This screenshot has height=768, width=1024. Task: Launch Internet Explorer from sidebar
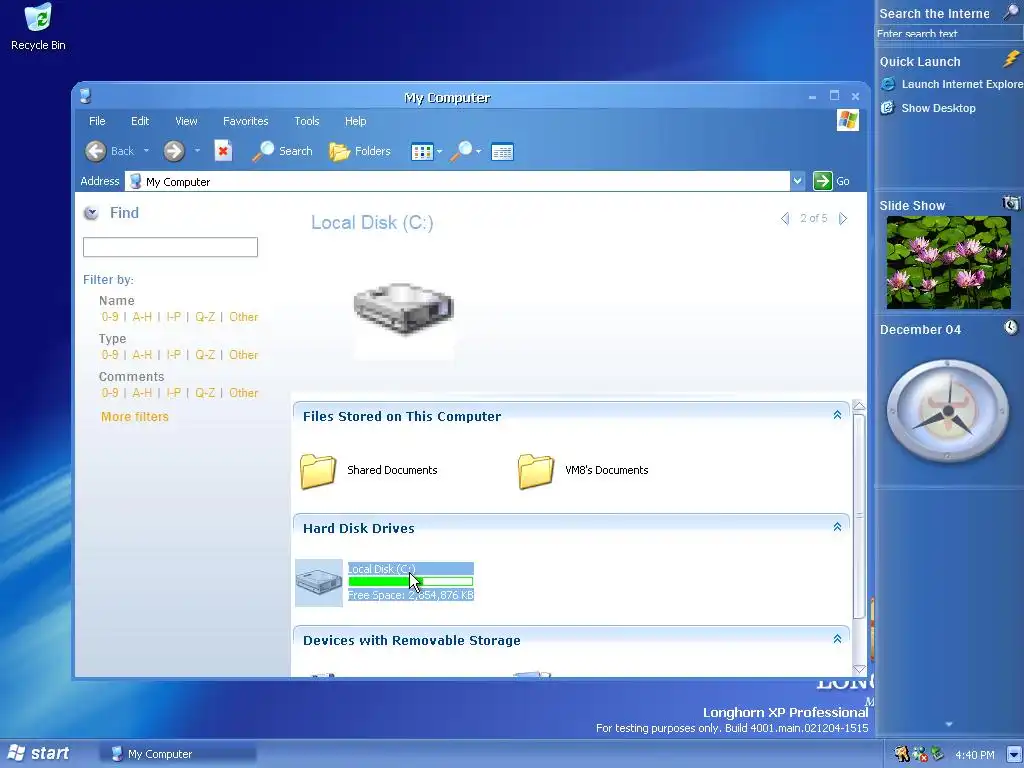[951, 84]
